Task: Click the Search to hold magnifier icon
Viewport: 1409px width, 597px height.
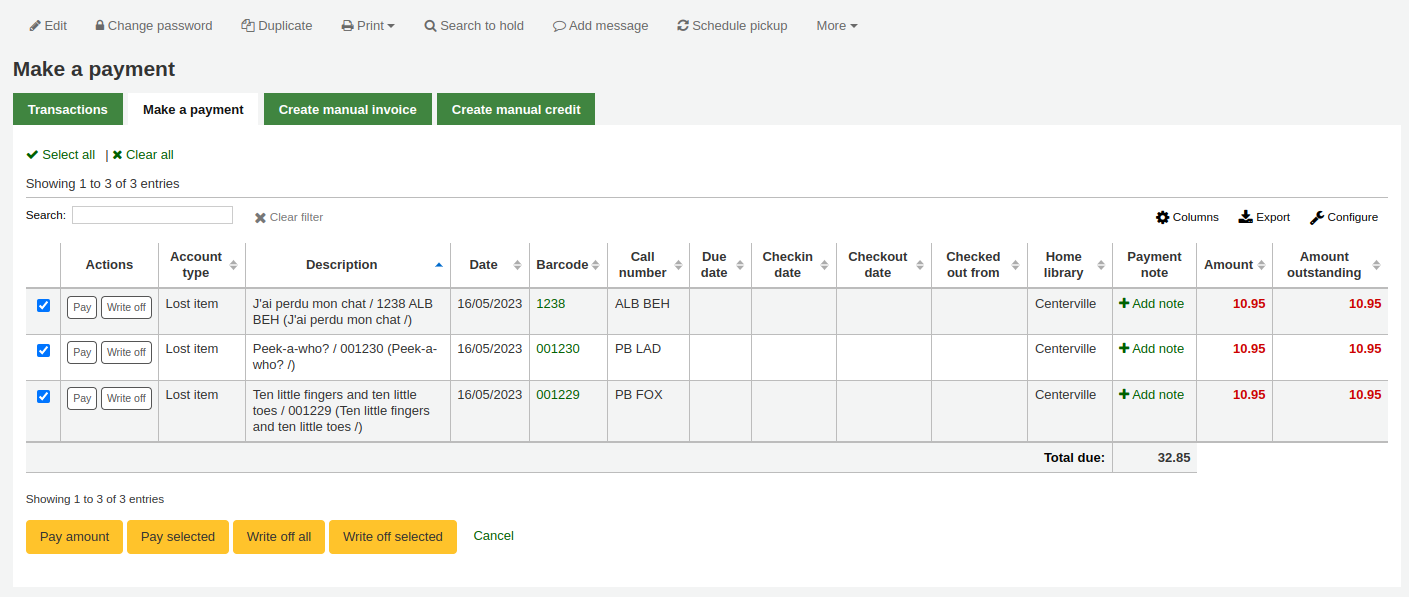Action: tap(430, 25)
